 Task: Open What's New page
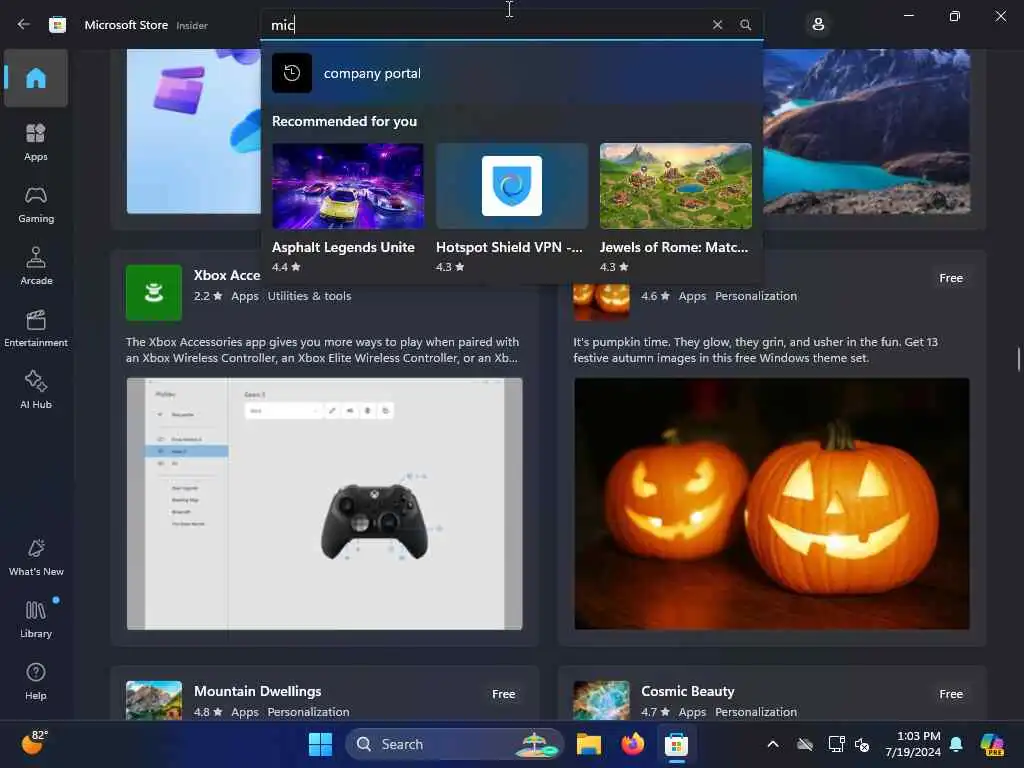pos(36,557)
